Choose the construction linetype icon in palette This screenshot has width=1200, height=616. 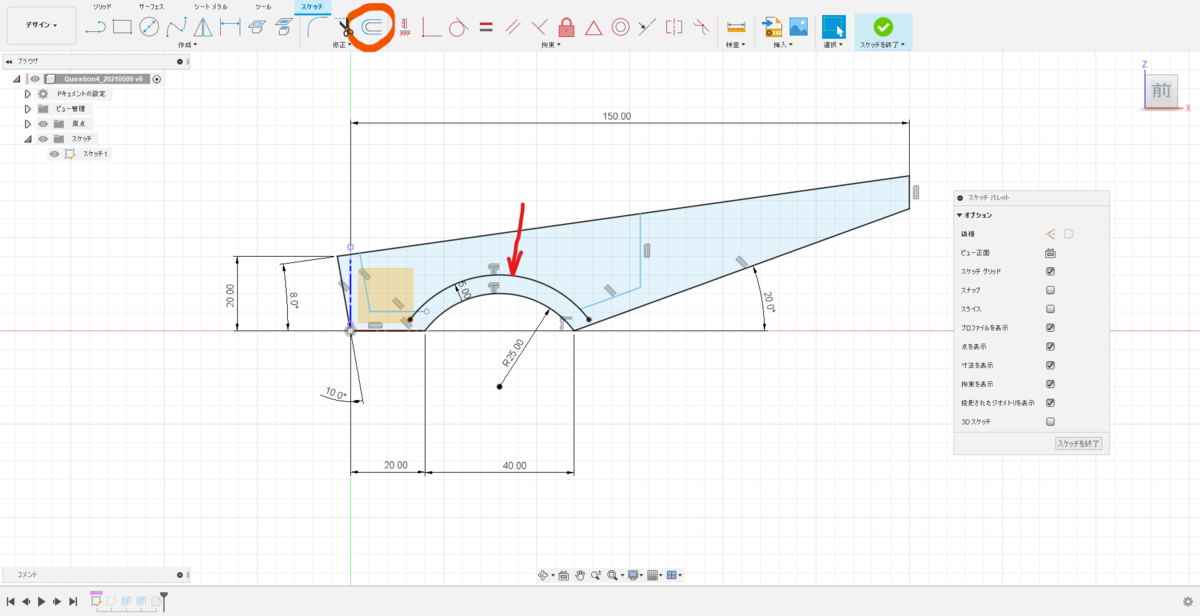point(1051,234)
